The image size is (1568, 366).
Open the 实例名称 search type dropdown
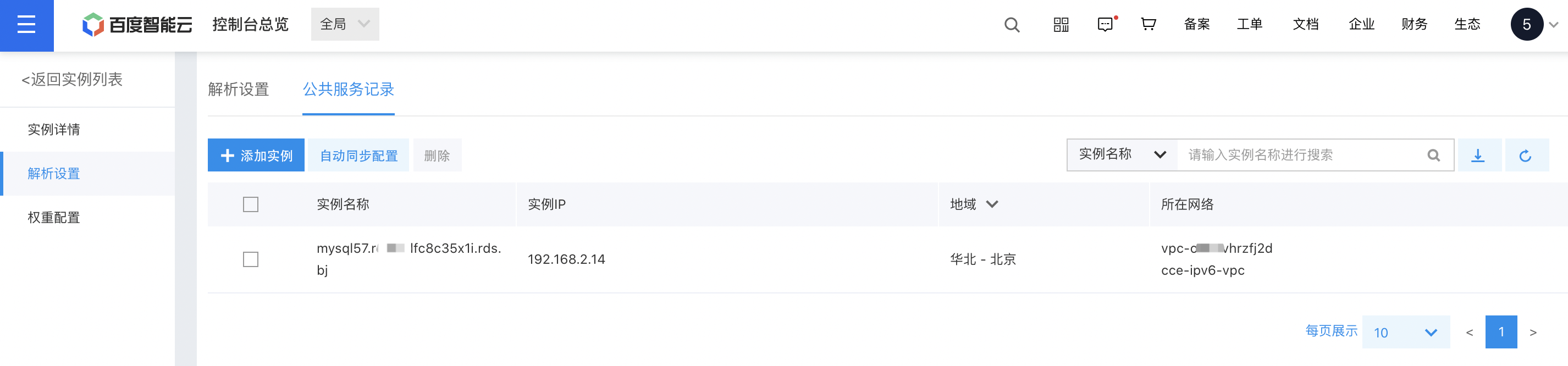click(1123, 155)
